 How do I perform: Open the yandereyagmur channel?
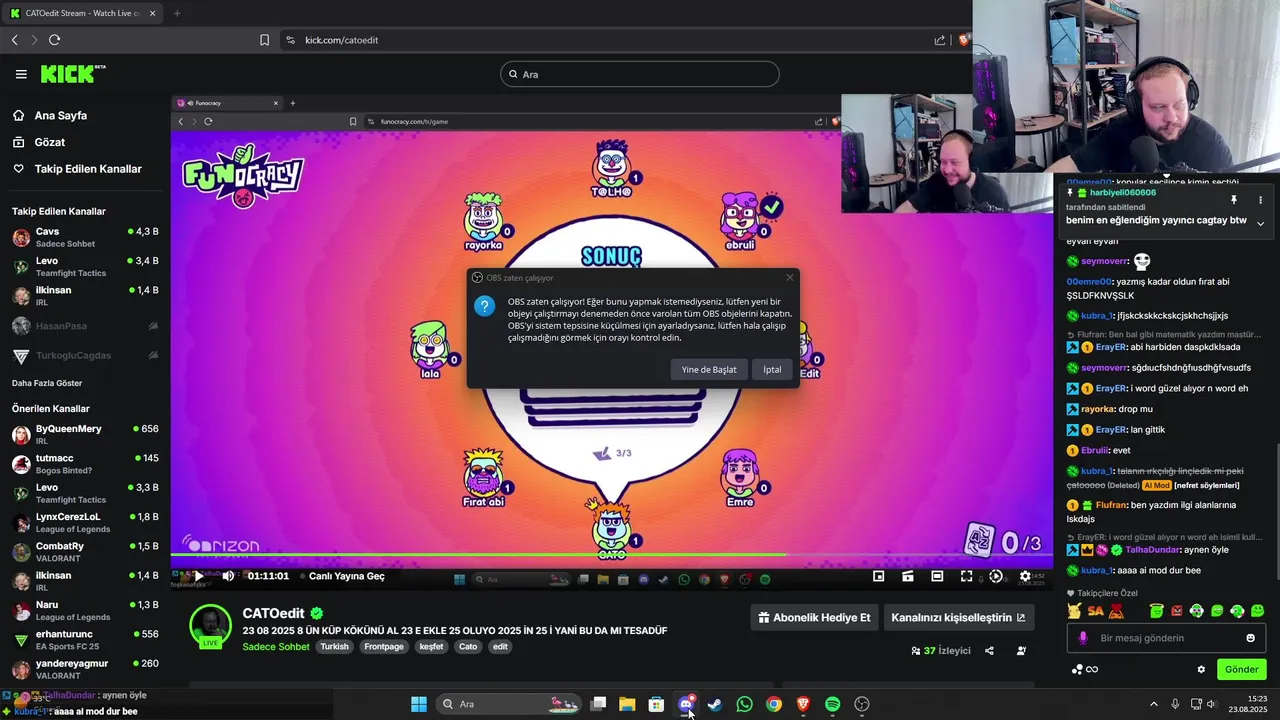tap(85, 669)
